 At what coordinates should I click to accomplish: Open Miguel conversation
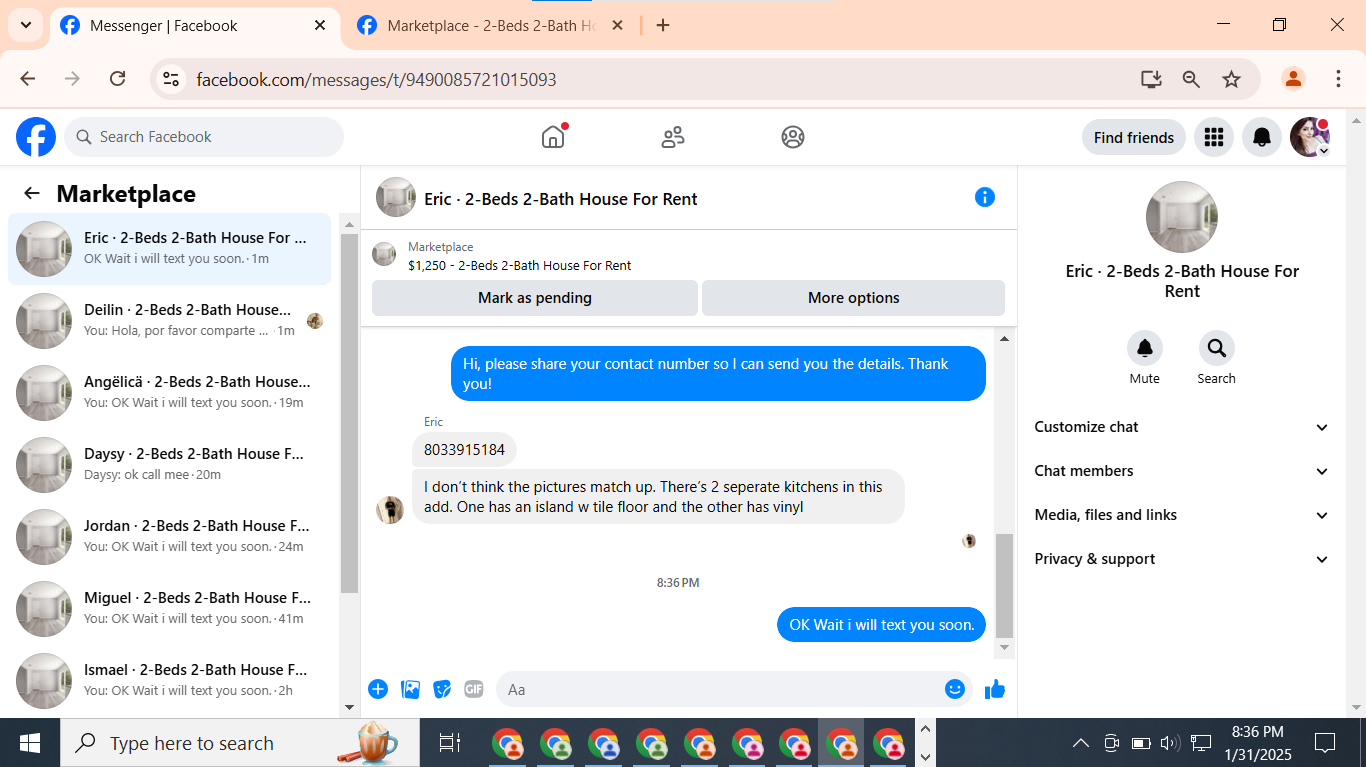[170, 609]
